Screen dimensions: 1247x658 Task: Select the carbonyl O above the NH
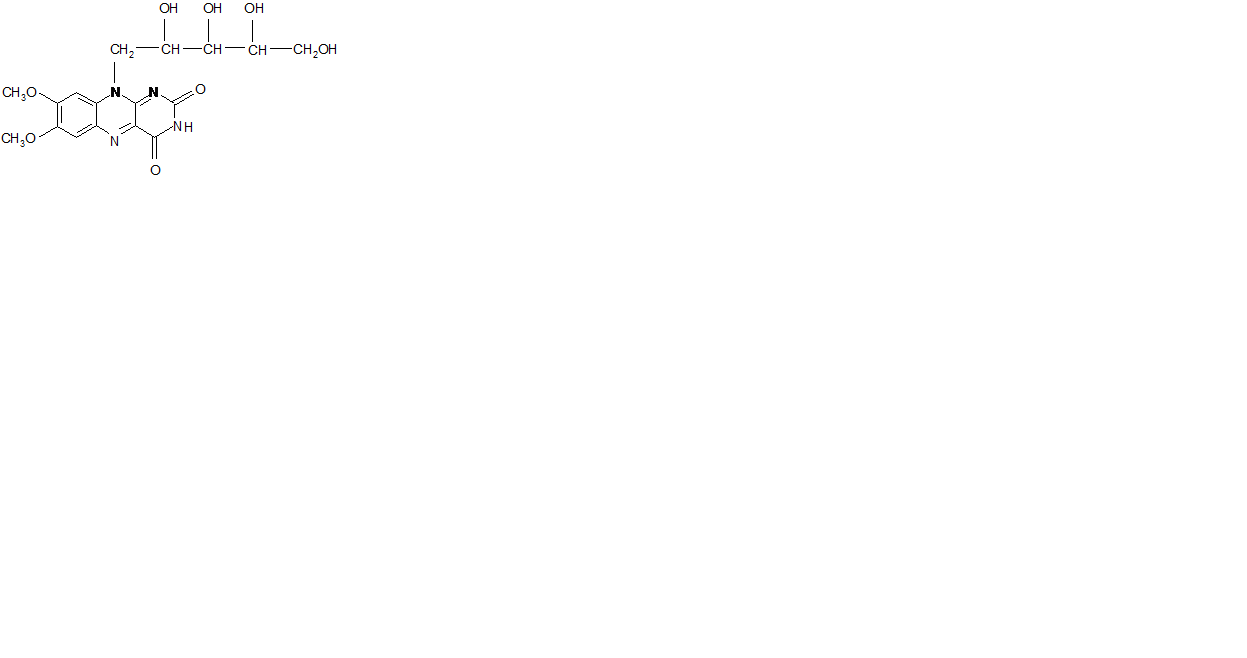pos(200,89)
